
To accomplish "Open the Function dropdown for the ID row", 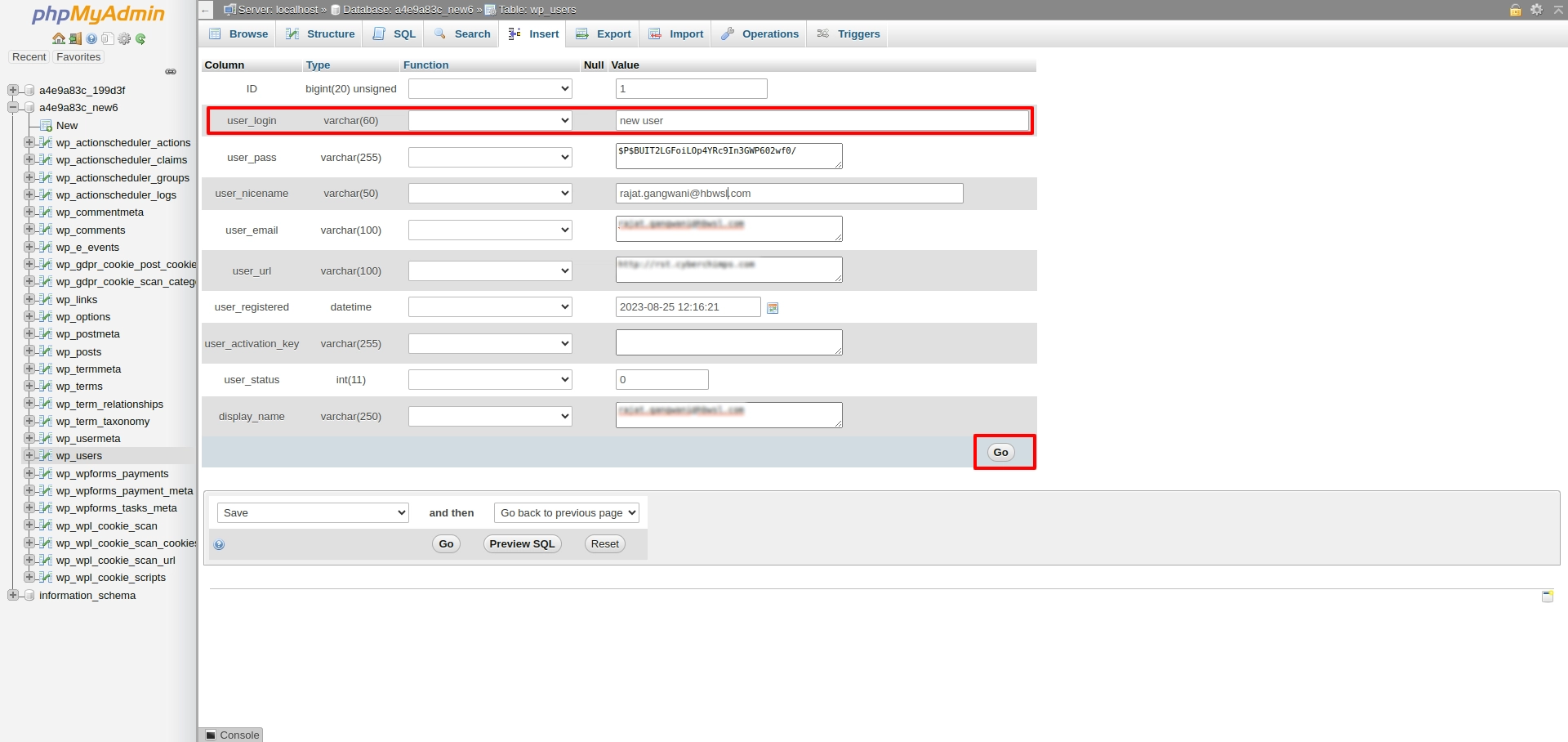I will (490, 88).
